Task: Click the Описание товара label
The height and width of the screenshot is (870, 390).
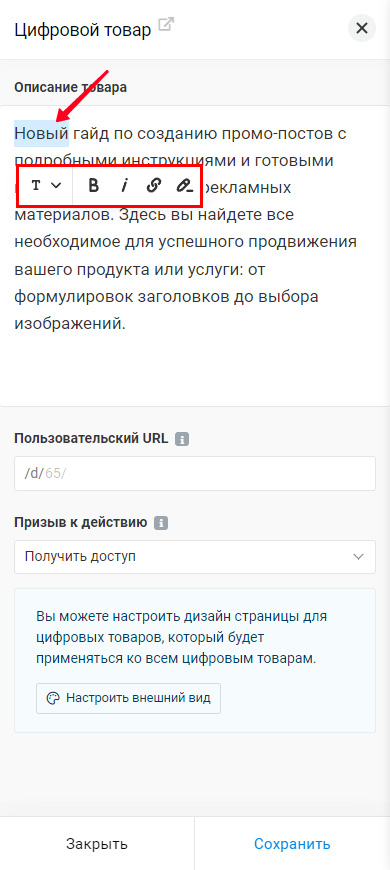Action: [x=70, y=87]
